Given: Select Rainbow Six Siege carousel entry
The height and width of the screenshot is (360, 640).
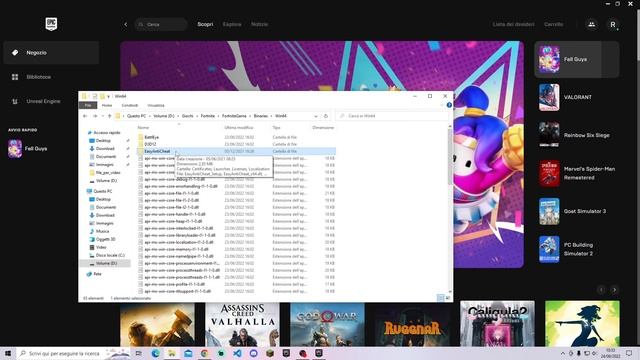Looking at the screenshot, I should 577,135.
